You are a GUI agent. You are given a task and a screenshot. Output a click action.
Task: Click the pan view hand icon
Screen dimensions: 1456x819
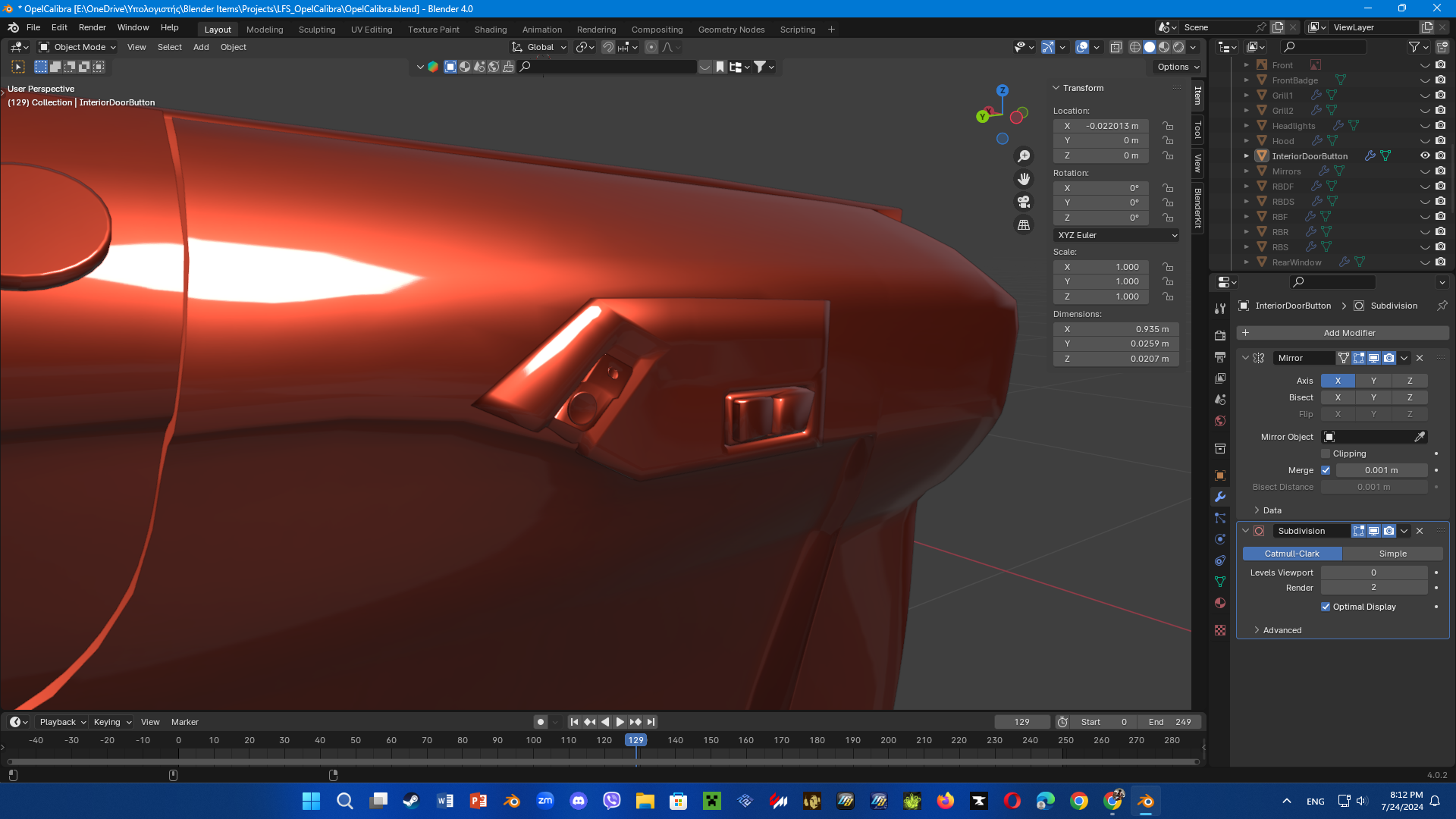click(x=1024, y=179)
